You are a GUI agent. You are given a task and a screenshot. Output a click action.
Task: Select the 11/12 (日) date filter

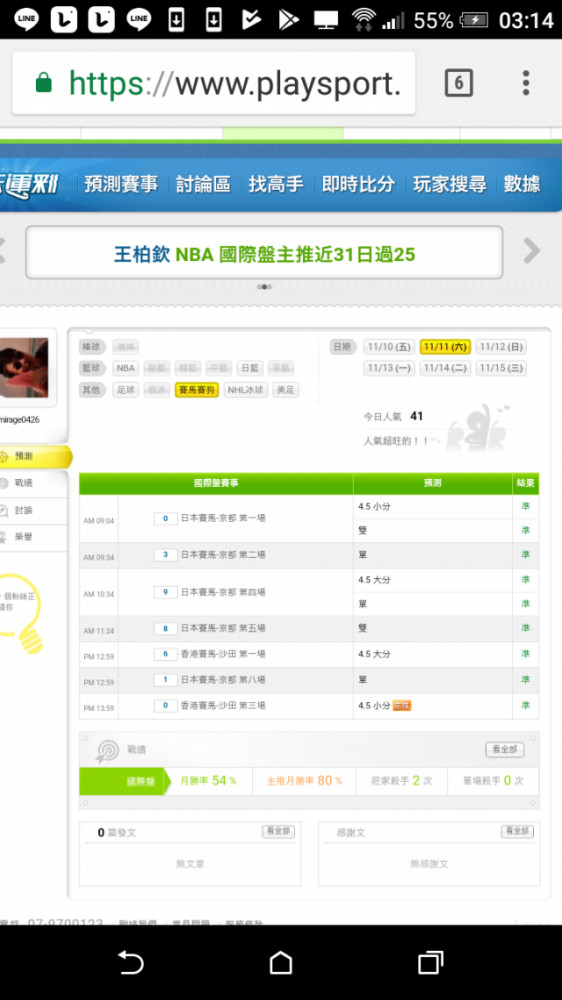click(x=501, y=347)
